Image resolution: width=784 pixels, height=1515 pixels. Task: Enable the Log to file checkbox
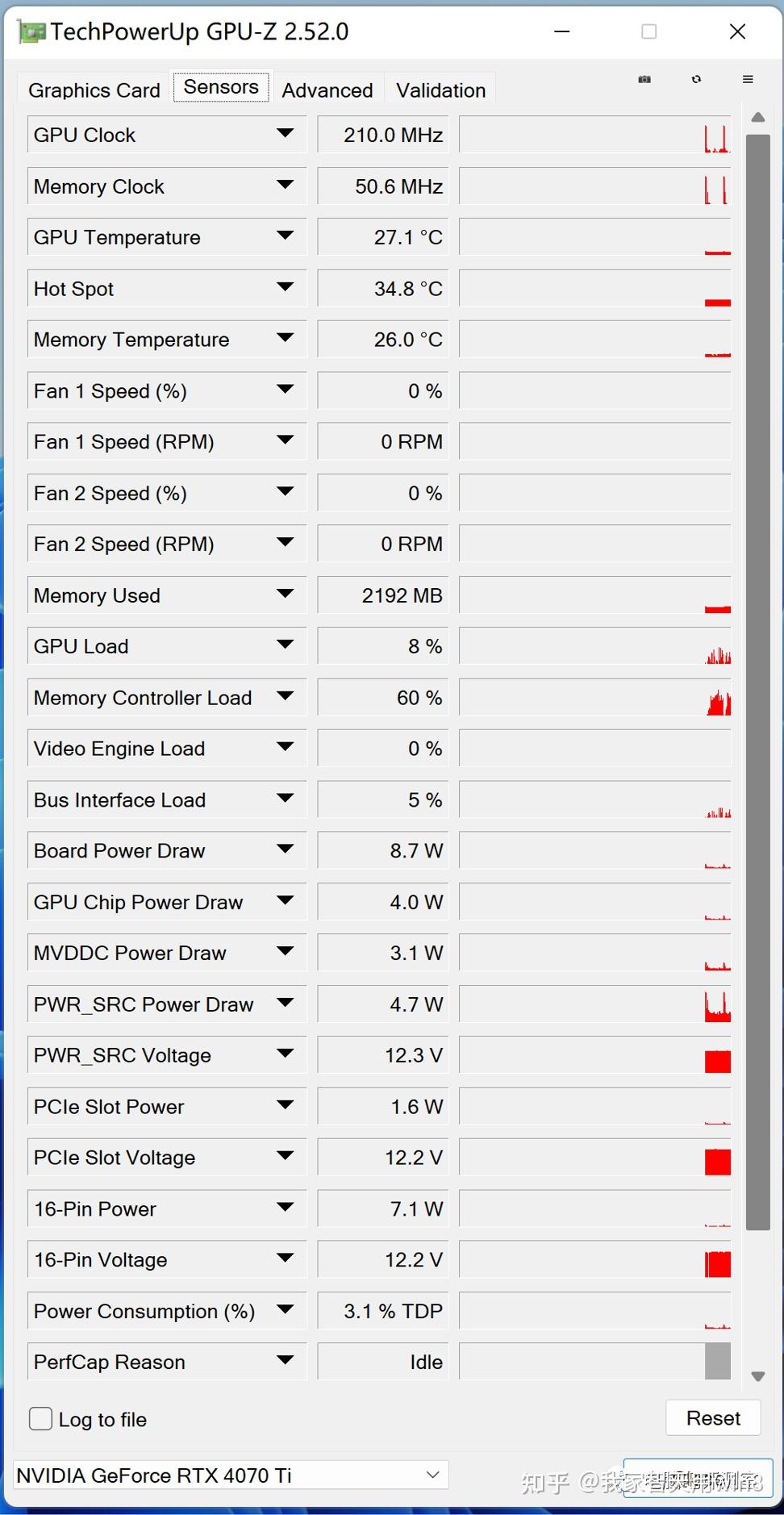tap(40, 1419)
